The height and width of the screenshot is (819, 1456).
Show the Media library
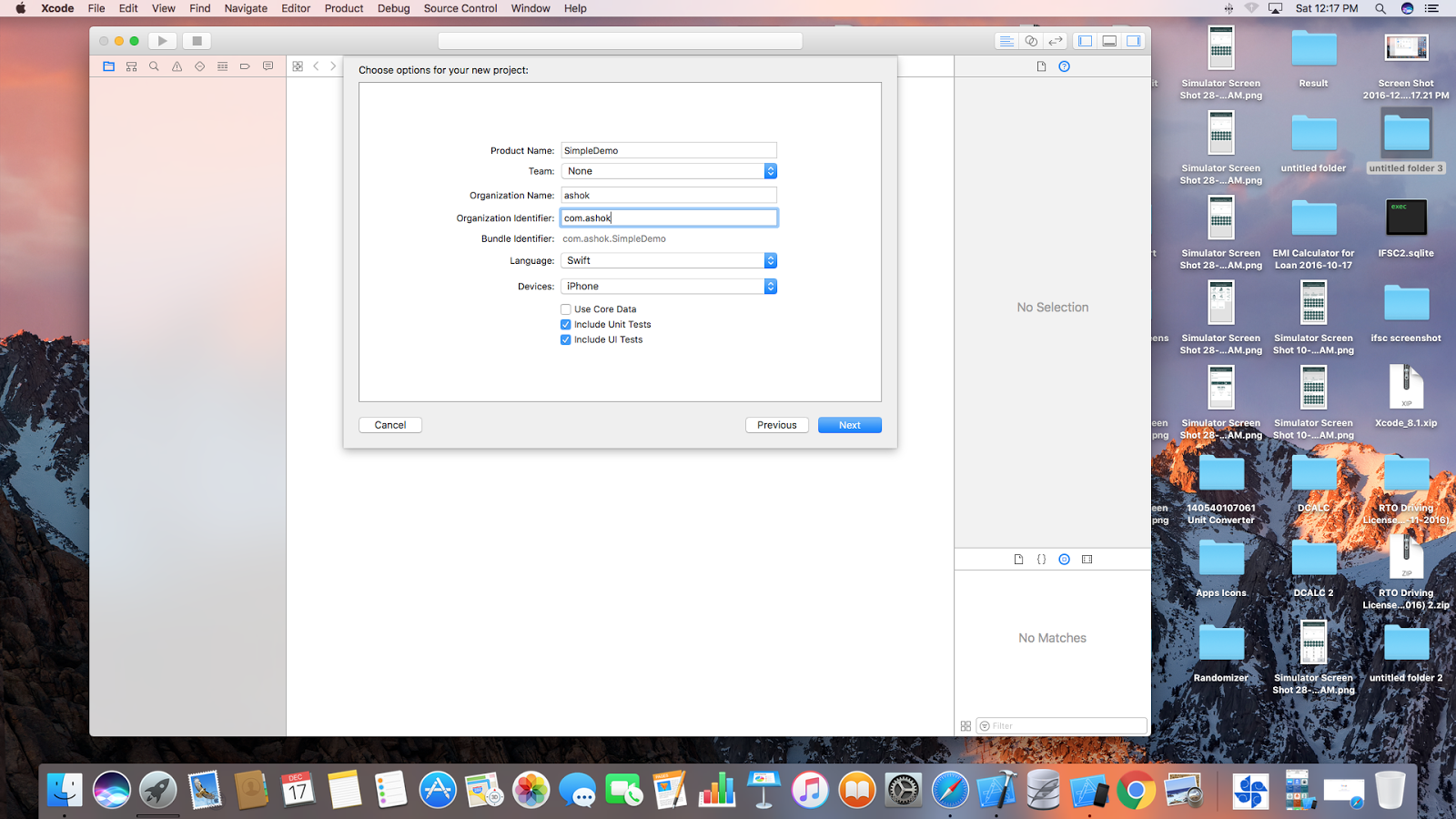(x=1087, y=560)
